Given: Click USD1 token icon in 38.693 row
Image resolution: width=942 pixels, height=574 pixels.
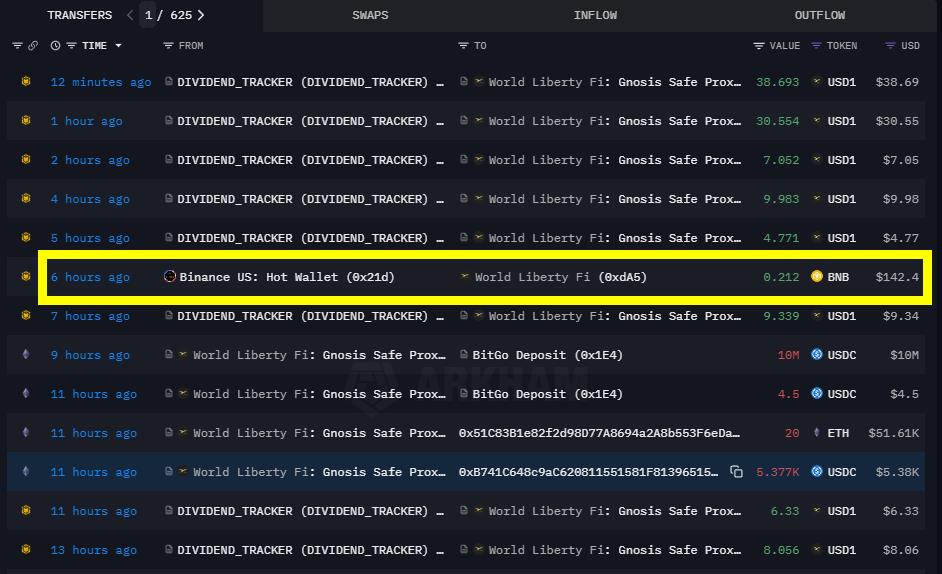Looking at the screenshot, I should point(816,82).
